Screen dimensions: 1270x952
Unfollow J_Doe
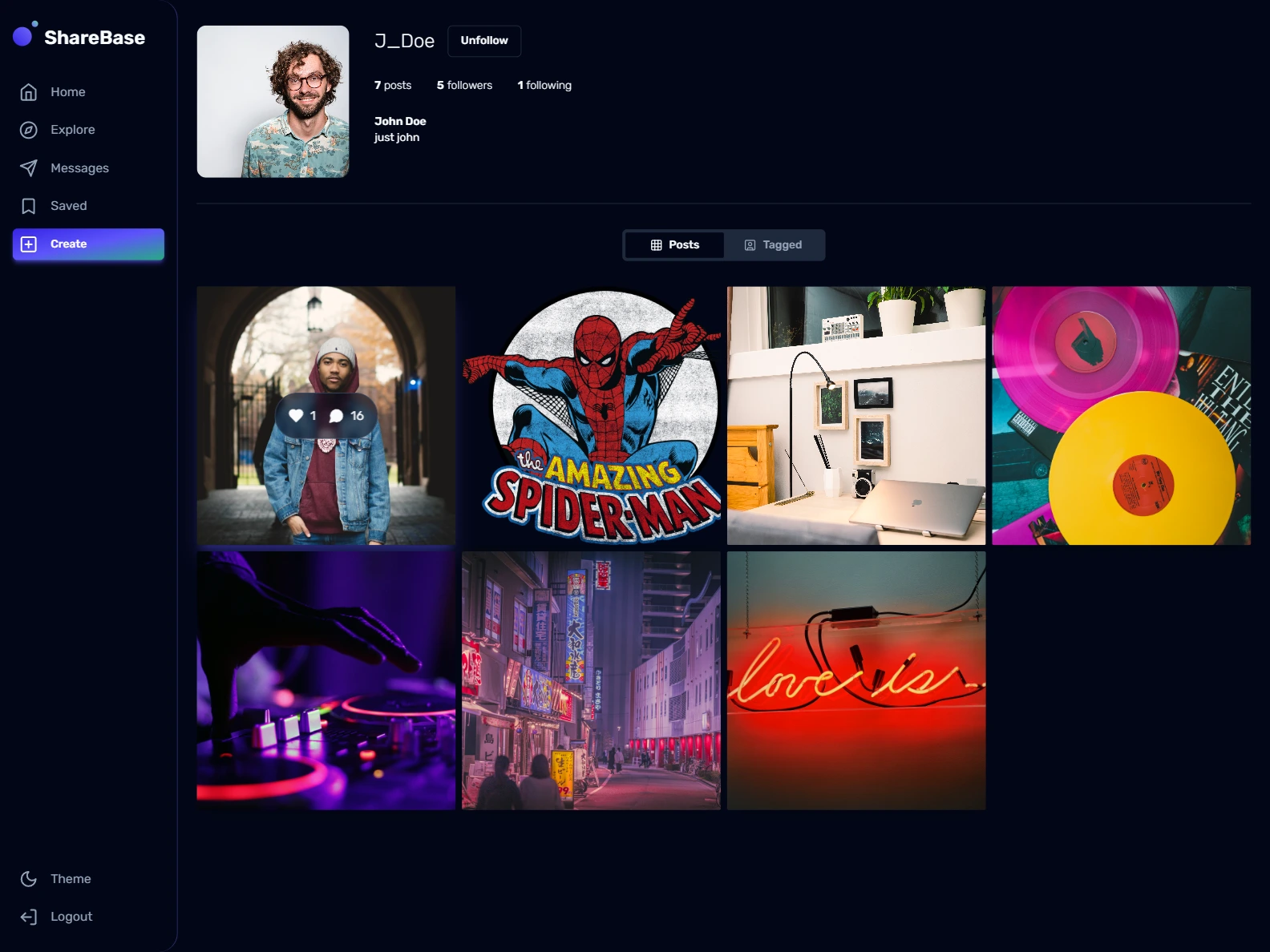(484, 41)
